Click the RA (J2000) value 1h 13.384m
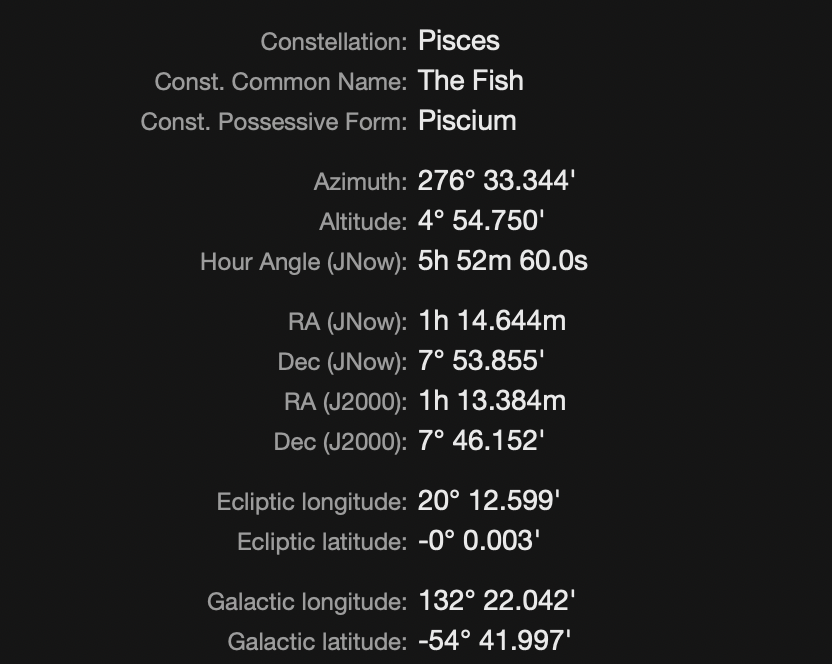832x664 pixels. (x=492, y=401)
